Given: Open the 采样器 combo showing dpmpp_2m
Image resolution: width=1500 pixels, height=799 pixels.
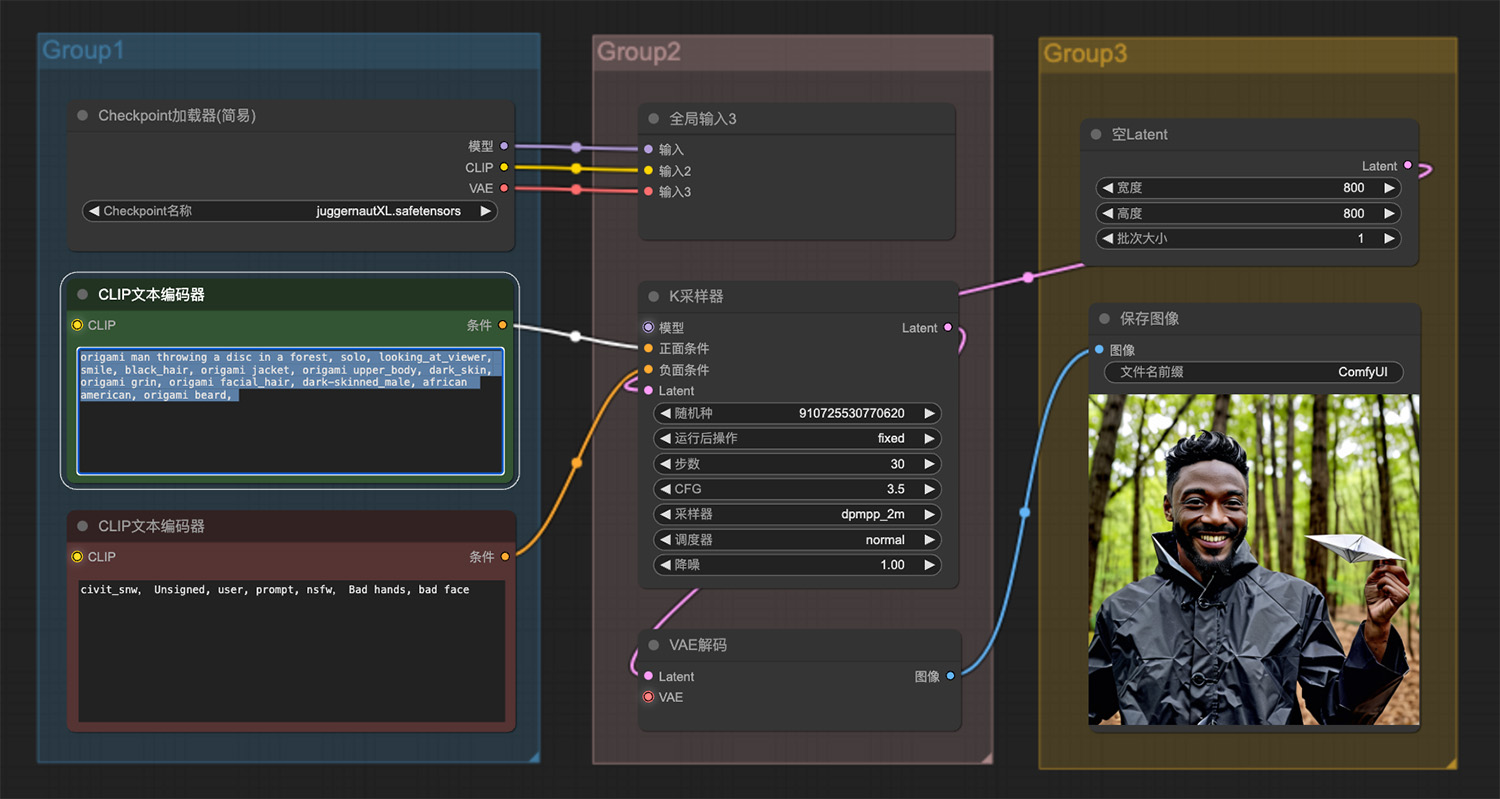Looking at the screenshot, I should (798, 514).
